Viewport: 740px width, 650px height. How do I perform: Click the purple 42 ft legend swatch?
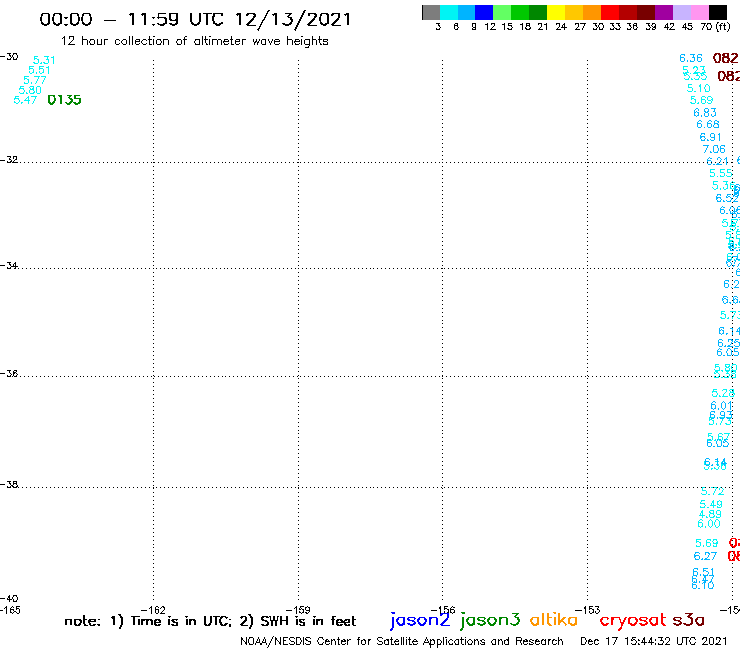(x=664, y=12)
